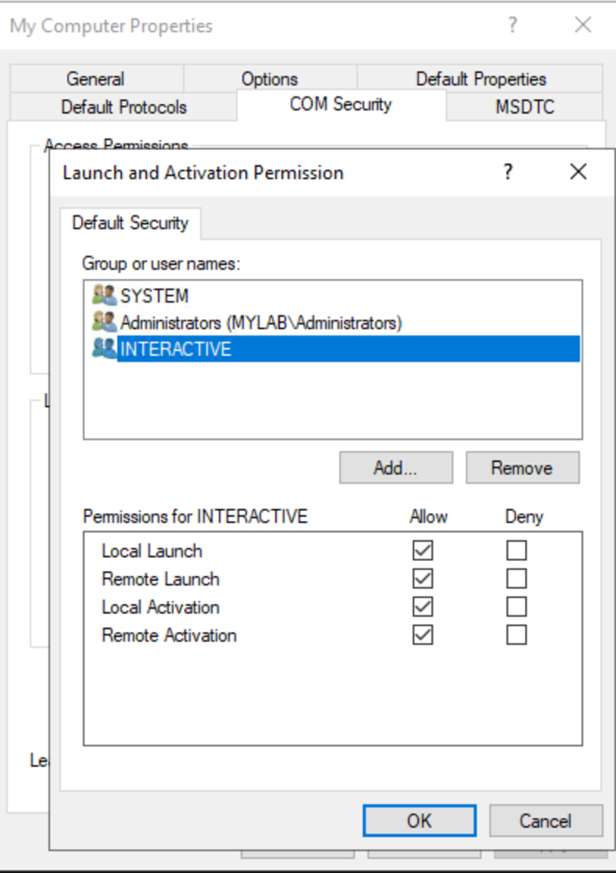This screenshot has height=873, width=616.
Task: Select the Default Security tab
Action: pyautogui.click(x=130, y=223)
